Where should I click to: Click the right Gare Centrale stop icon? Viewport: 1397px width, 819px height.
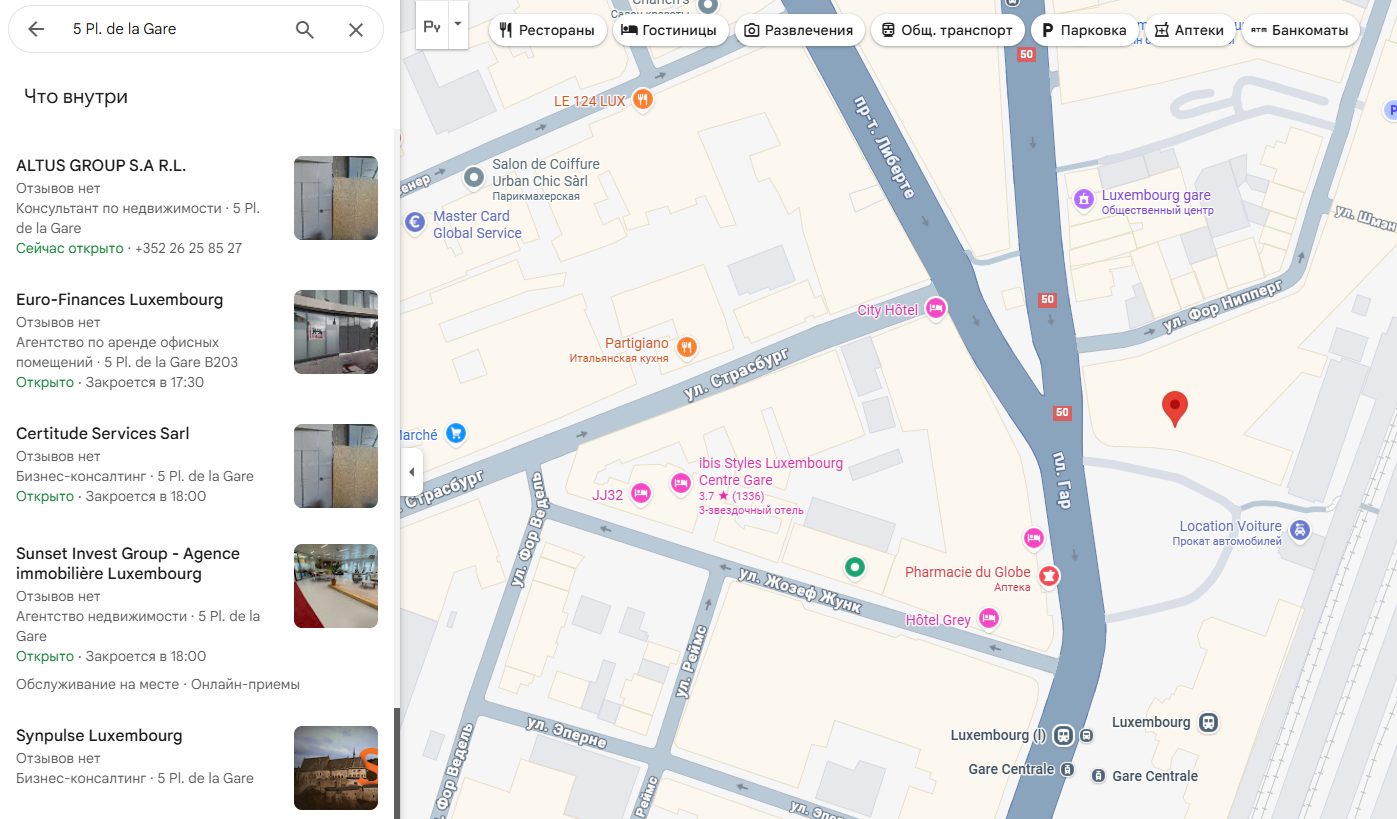click(1098, 775)
